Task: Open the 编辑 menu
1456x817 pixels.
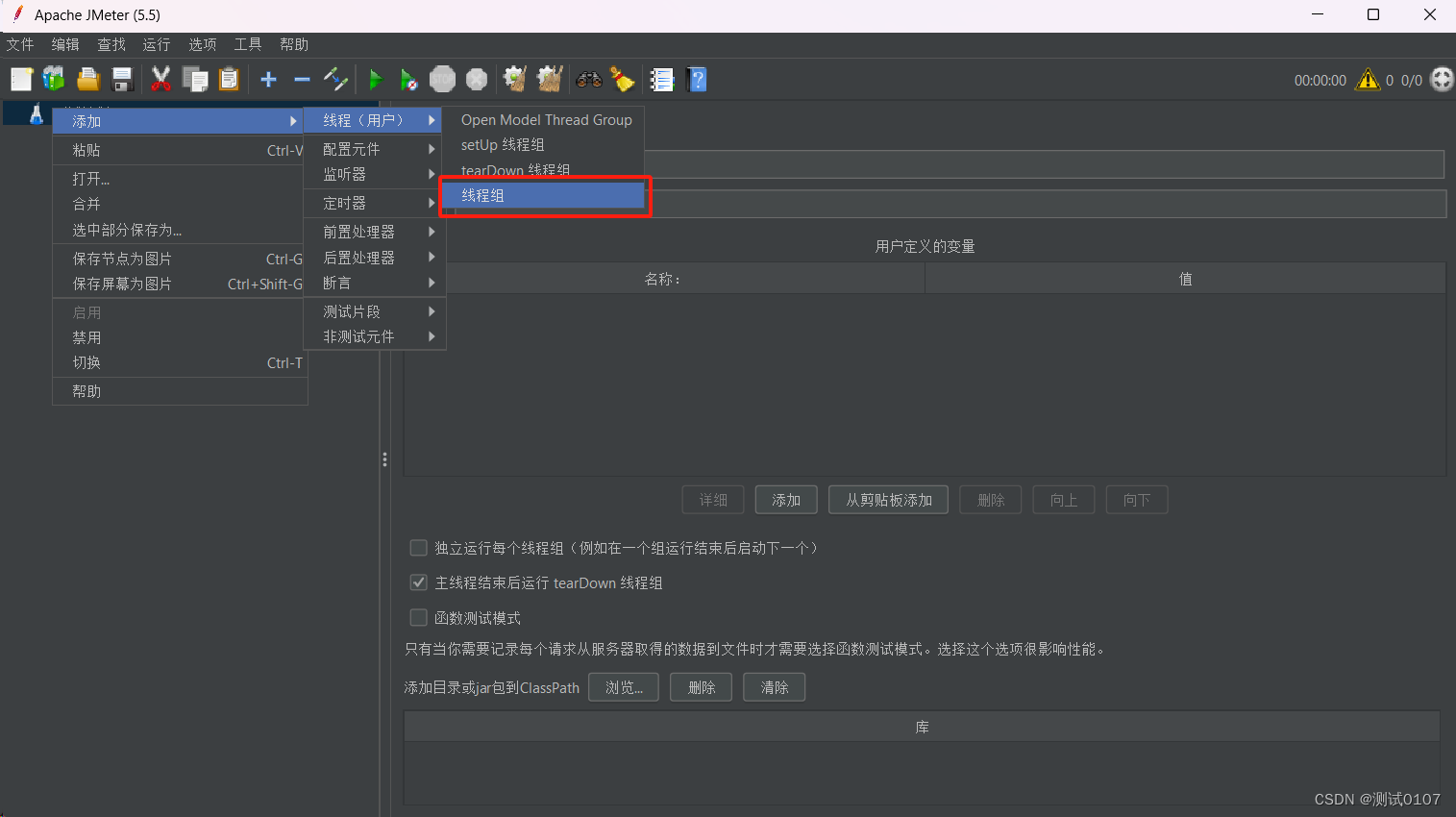Action: pyautogui.click(x=65, y=44)
